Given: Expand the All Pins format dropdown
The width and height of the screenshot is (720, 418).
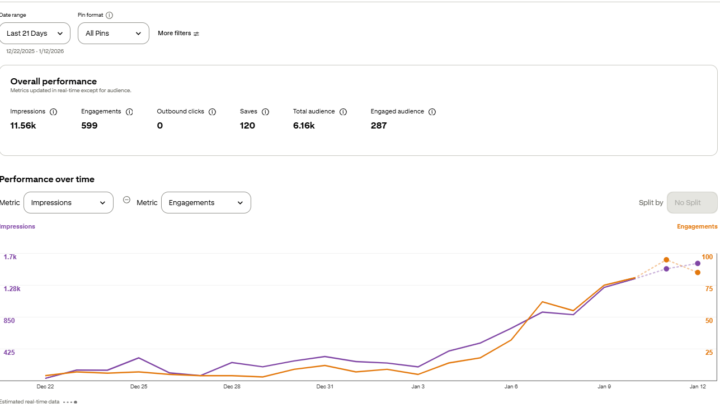Looking at the screenshot, I should pos(113,33).
